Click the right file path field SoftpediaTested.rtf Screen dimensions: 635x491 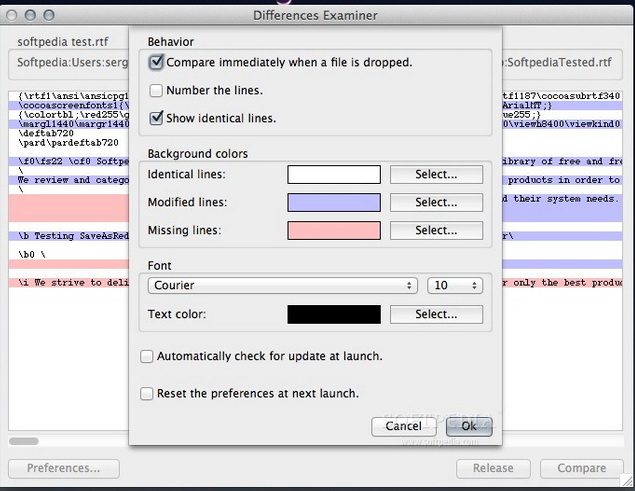[562, 64]
